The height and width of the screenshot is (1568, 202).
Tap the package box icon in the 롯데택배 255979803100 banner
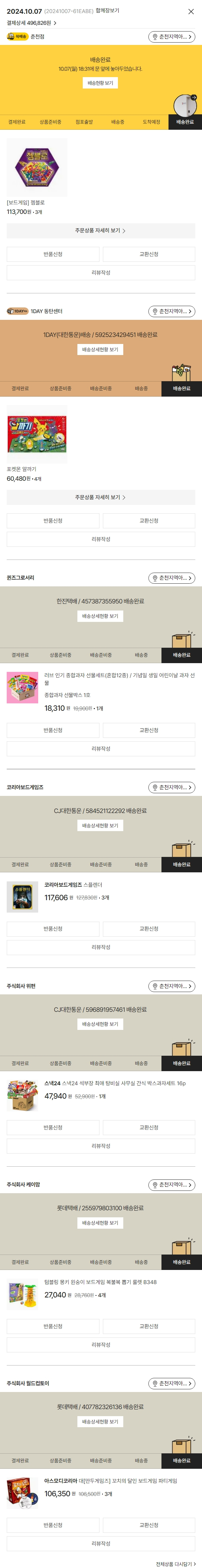[x=181, y=1245]
